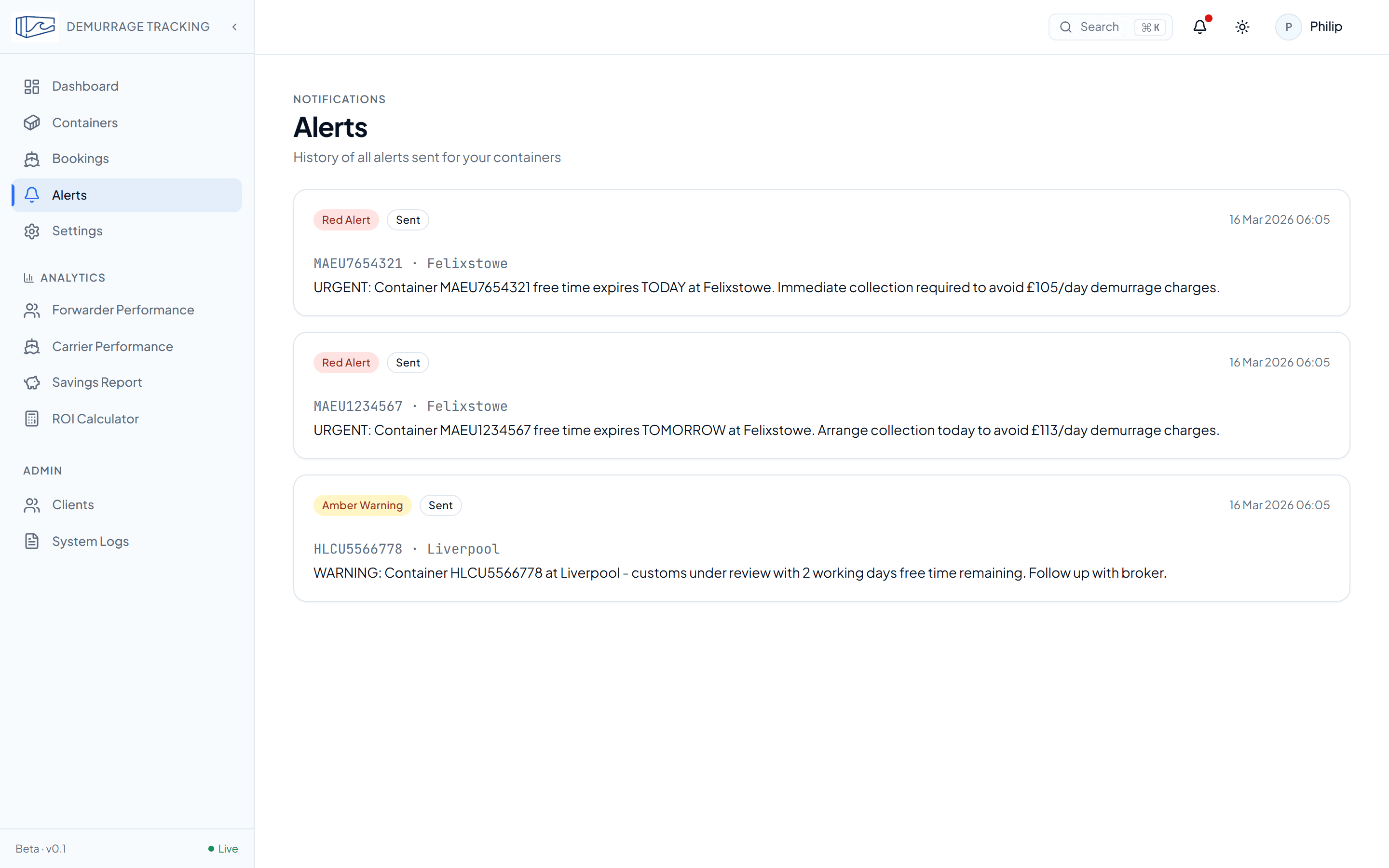Collapse the sidebar with the chevron

(x=233, y=27)
